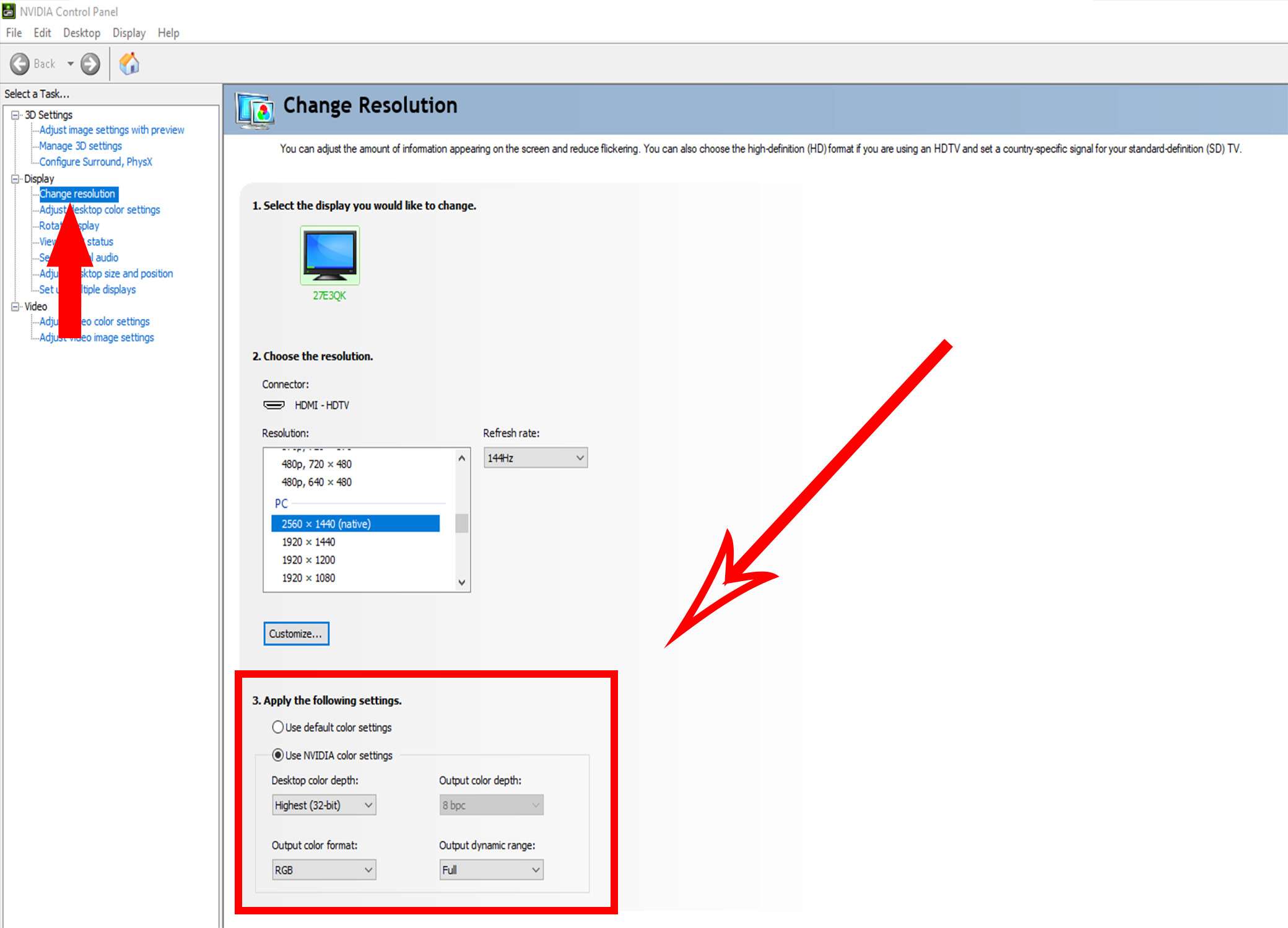Open Output color format RGB dropdown
1288x928 pixels.
coord(324,870)
